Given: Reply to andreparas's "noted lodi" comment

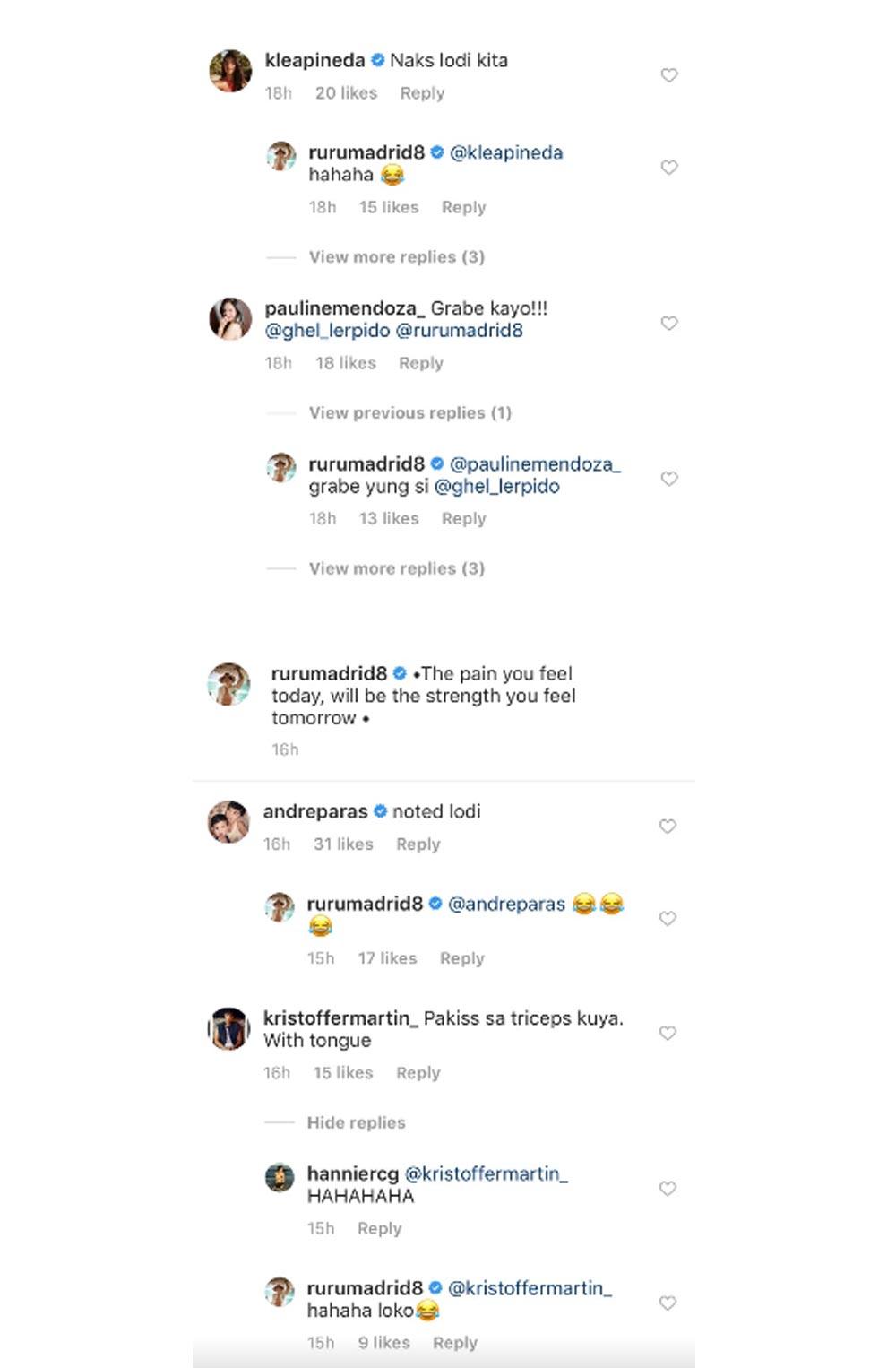Looking at the screenshot, I should coord(418,844).
